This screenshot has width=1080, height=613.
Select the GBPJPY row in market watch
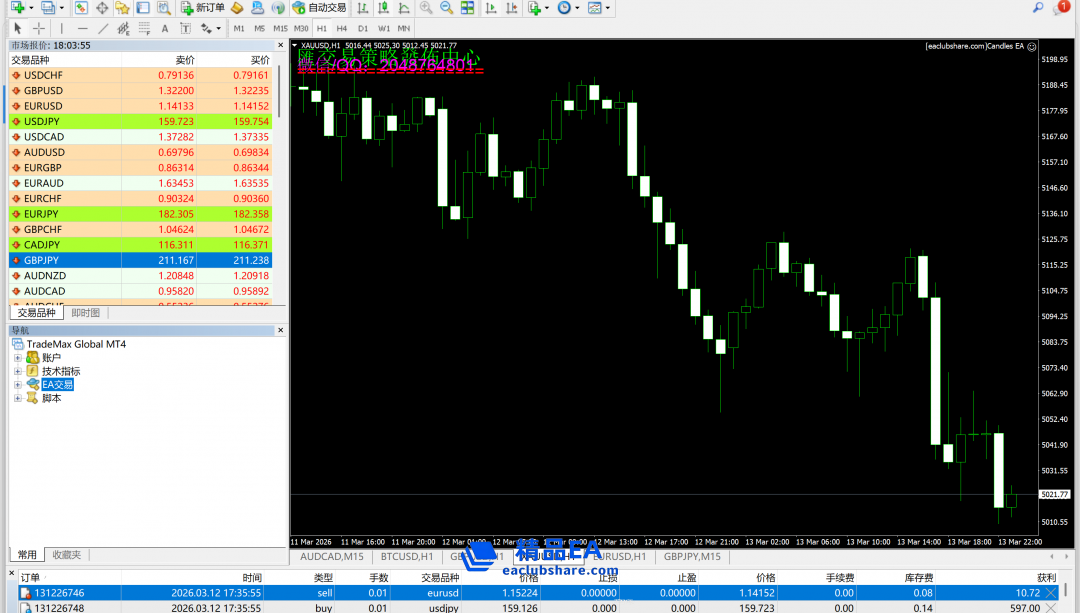[x=140, y=260]
